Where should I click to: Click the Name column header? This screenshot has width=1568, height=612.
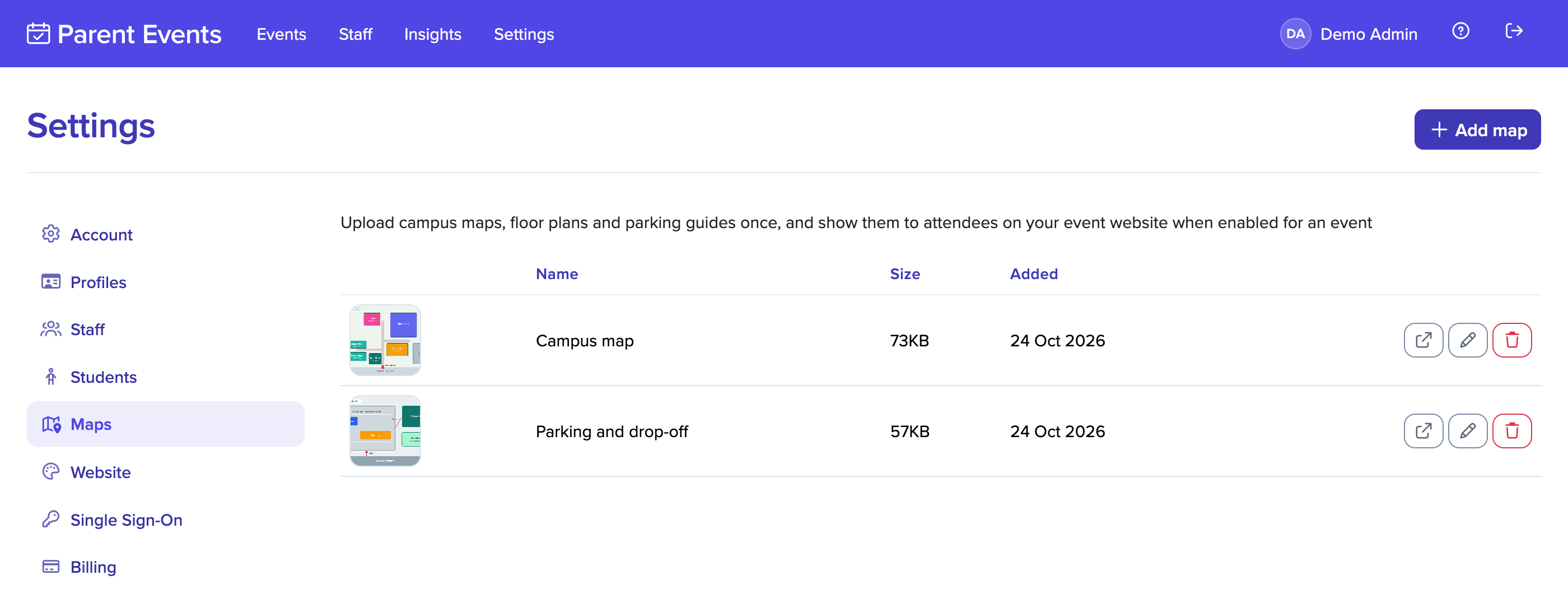[556, 273]
